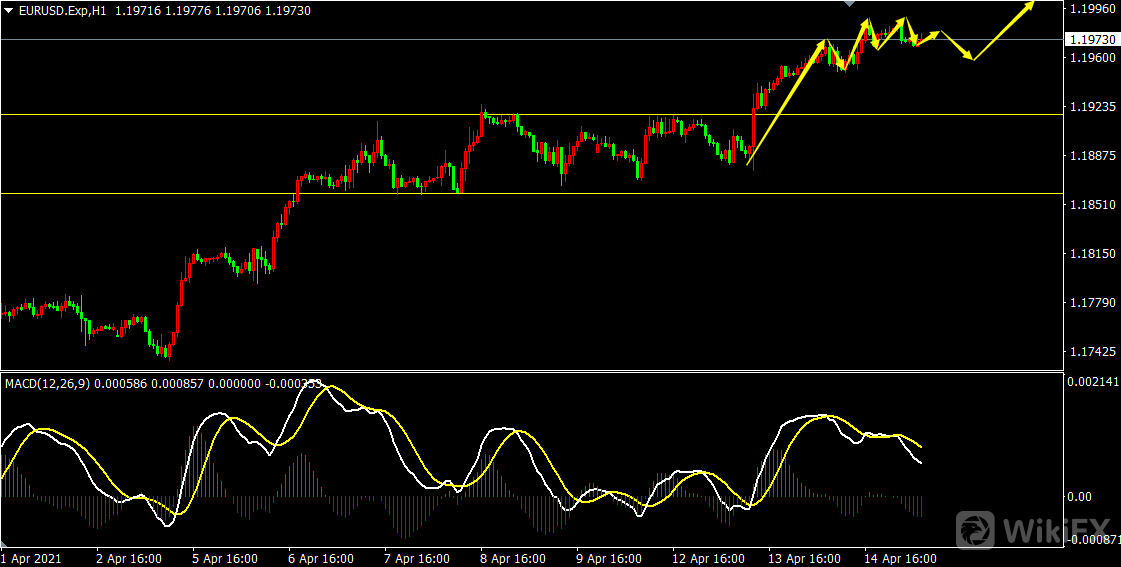The image size is (1121, 567).
Task: Click the 8 Apr 16:00 time label
Action: coord(511,558)
